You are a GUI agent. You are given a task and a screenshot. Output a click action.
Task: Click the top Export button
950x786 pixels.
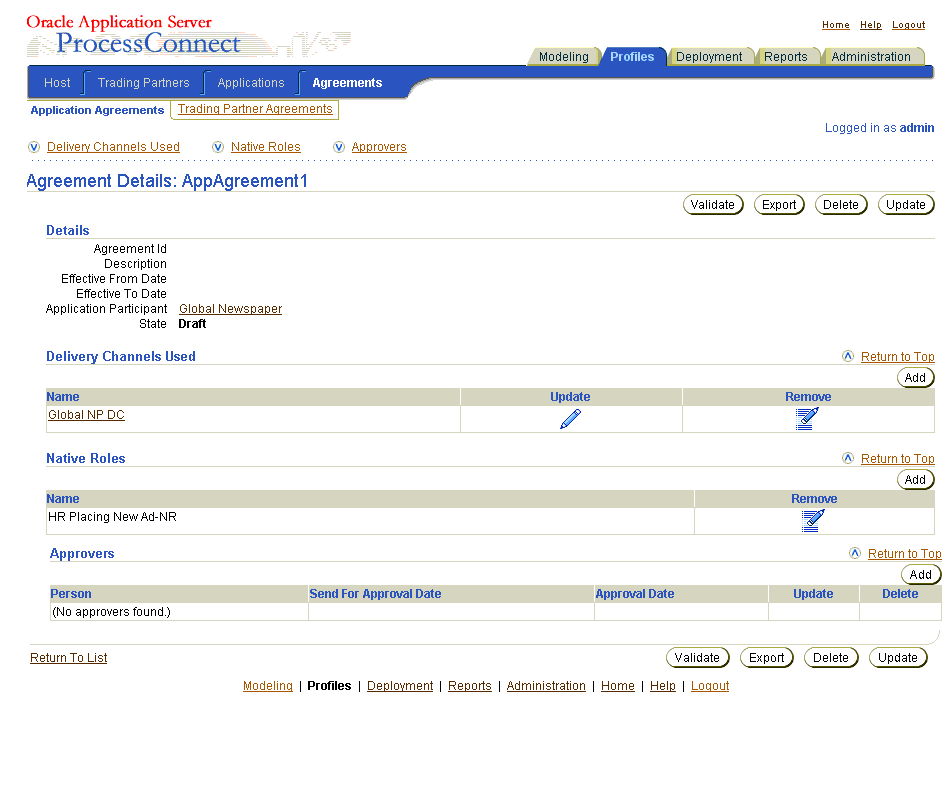[779, 205]
